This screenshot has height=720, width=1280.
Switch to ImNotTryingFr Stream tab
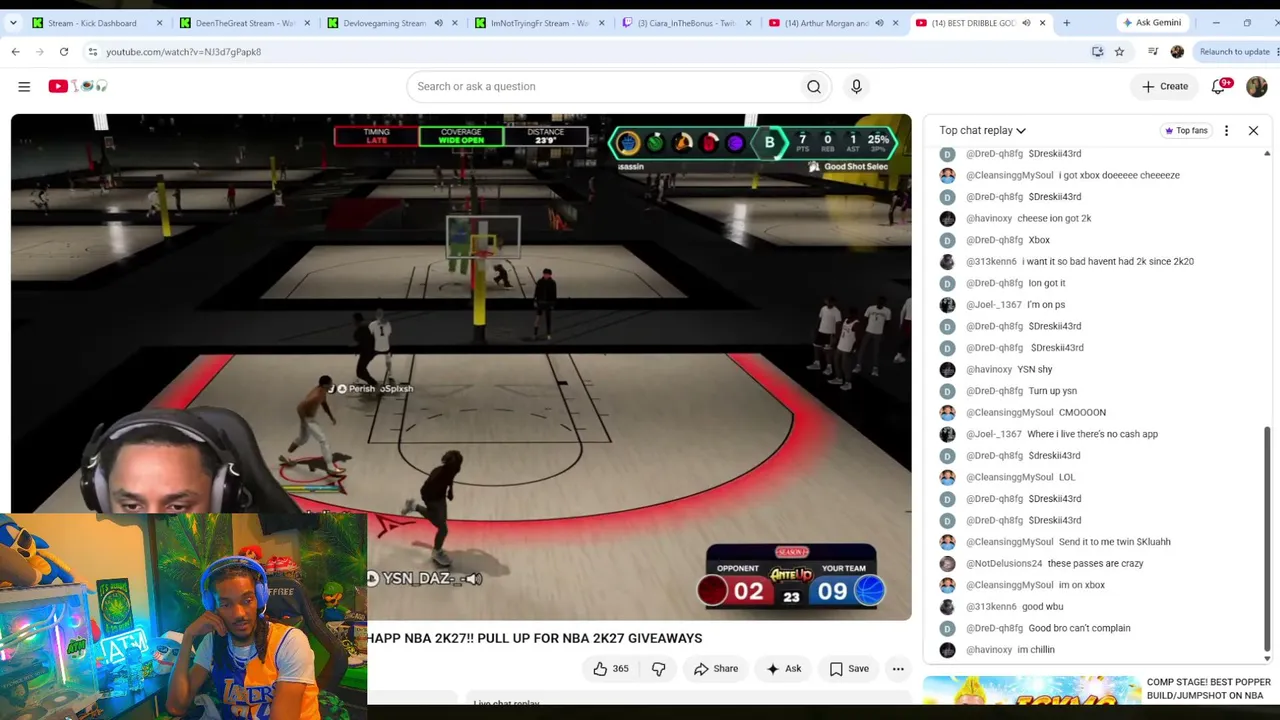coord(538,23)
